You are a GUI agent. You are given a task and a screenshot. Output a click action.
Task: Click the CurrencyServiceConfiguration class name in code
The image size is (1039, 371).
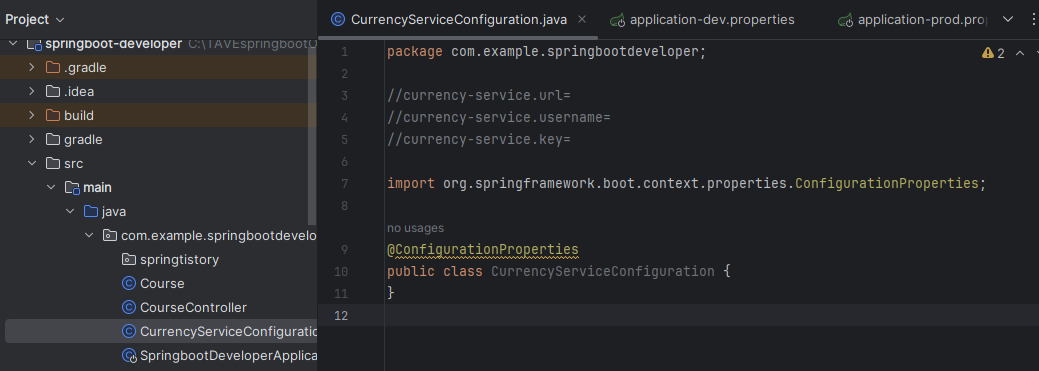(x=602, y=272)
